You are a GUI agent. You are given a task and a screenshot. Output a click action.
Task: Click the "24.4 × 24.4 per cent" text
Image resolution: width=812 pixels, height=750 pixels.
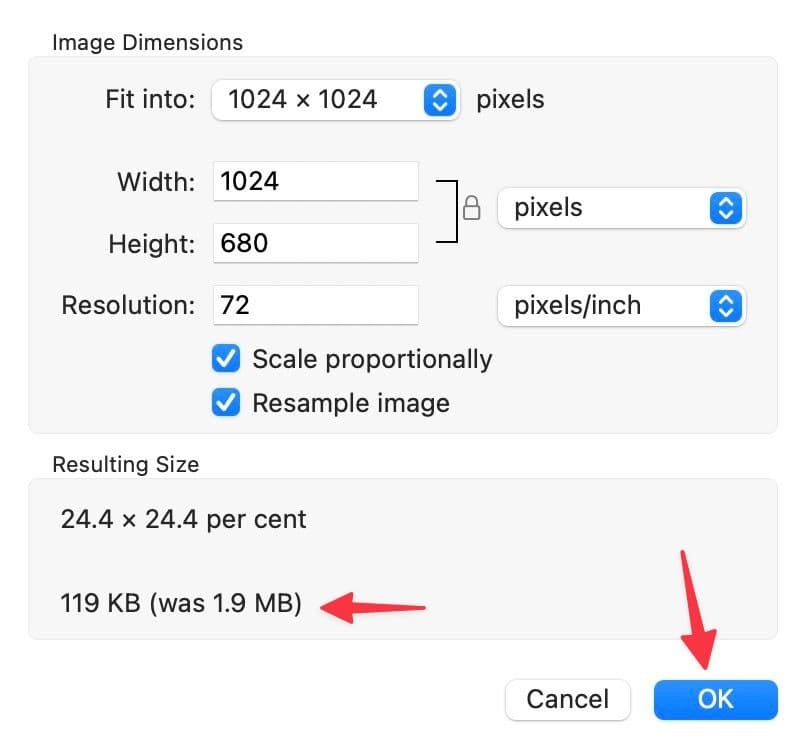pyautogui.click(x=184, y=520)
